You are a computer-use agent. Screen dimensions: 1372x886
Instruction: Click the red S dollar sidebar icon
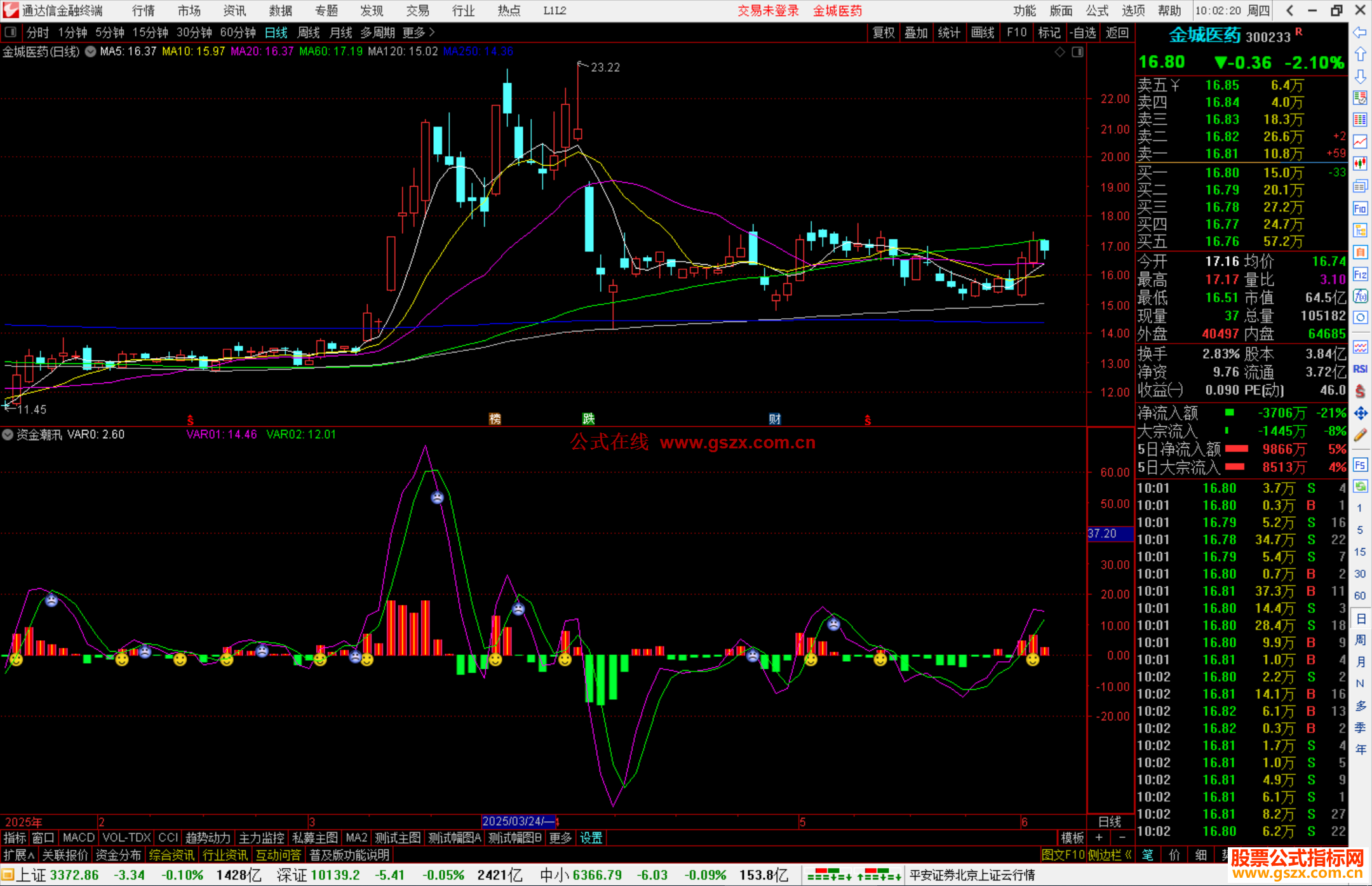pos(1360,391)
